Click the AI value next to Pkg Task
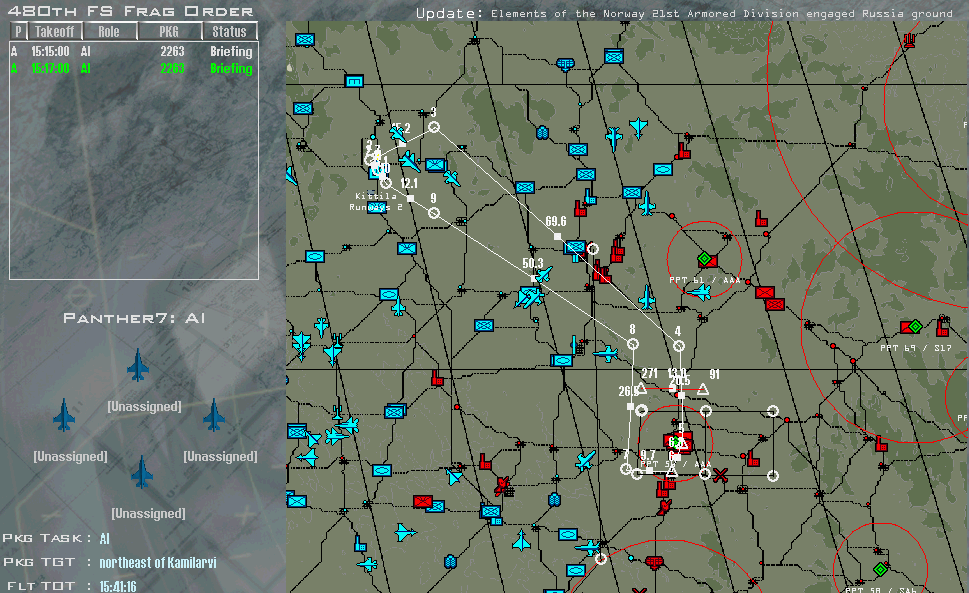 104,539
